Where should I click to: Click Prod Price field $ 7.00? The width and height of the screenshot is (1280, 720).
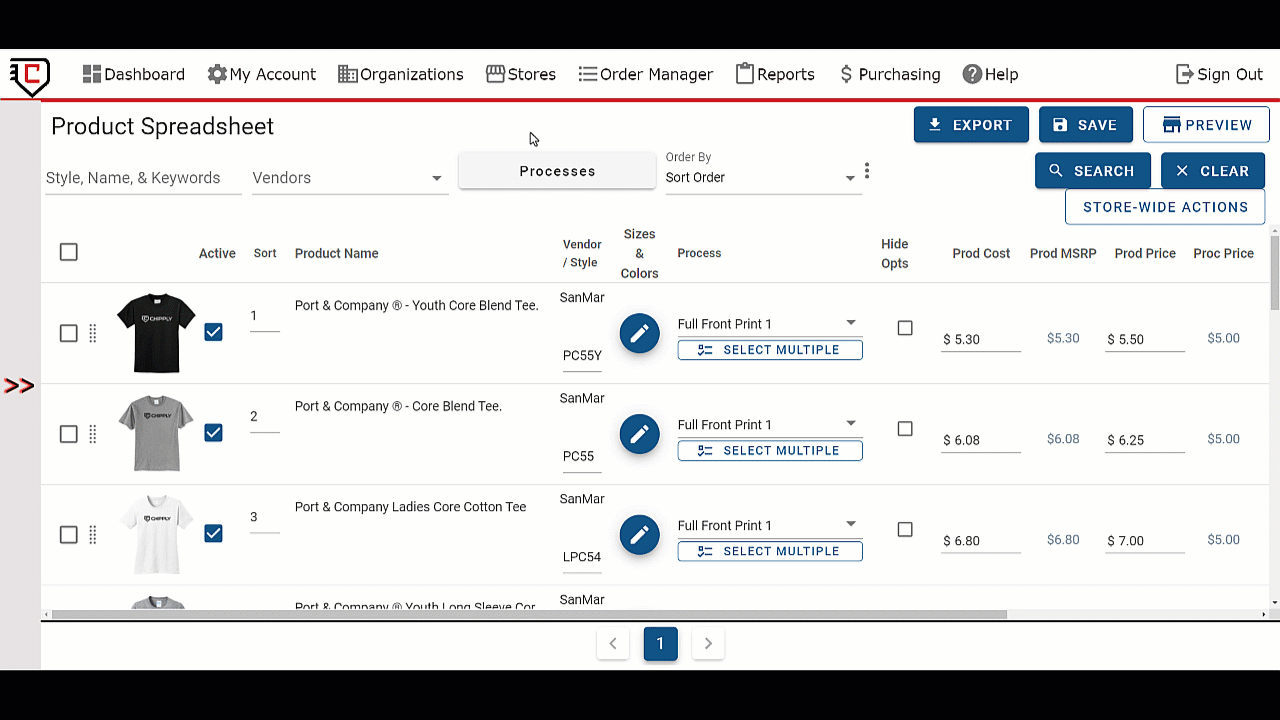click(x=1145, y=542)
